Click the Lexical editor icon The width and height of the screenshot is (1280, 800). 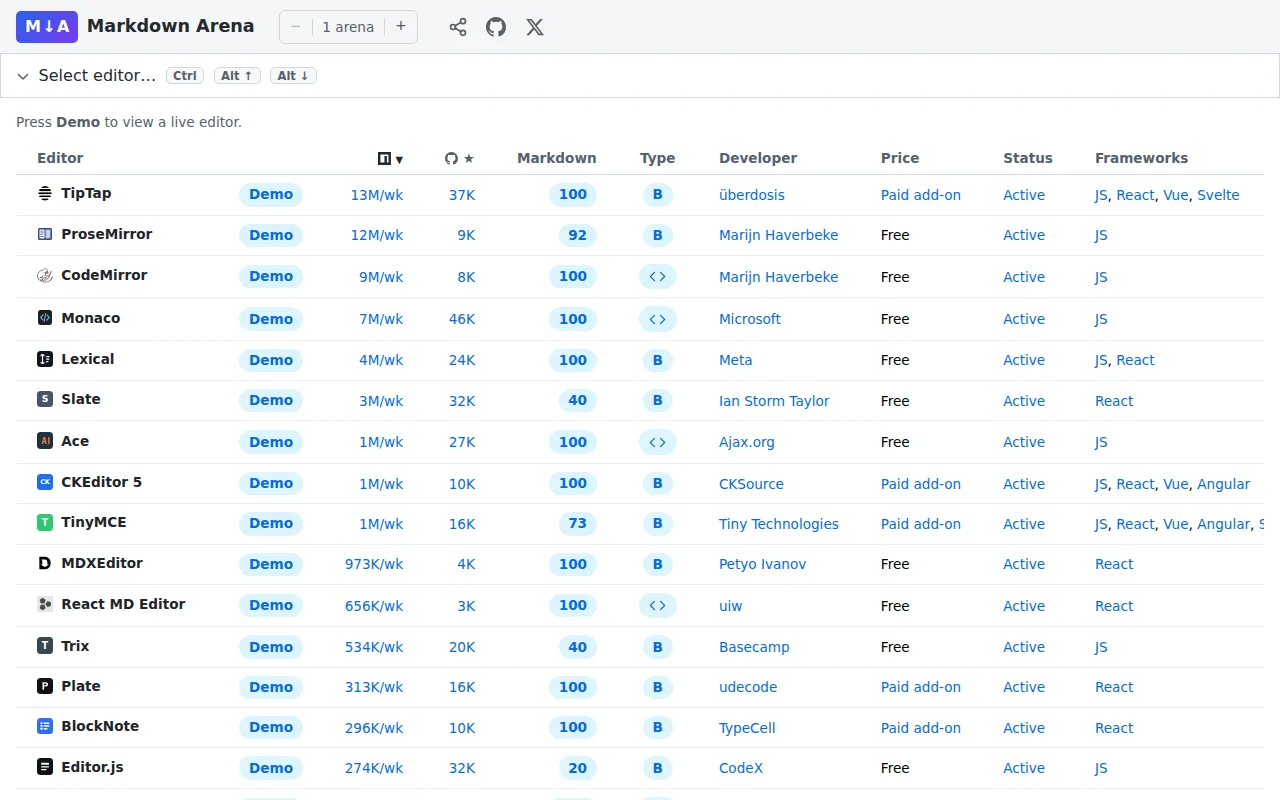click(x=44, y=359)
